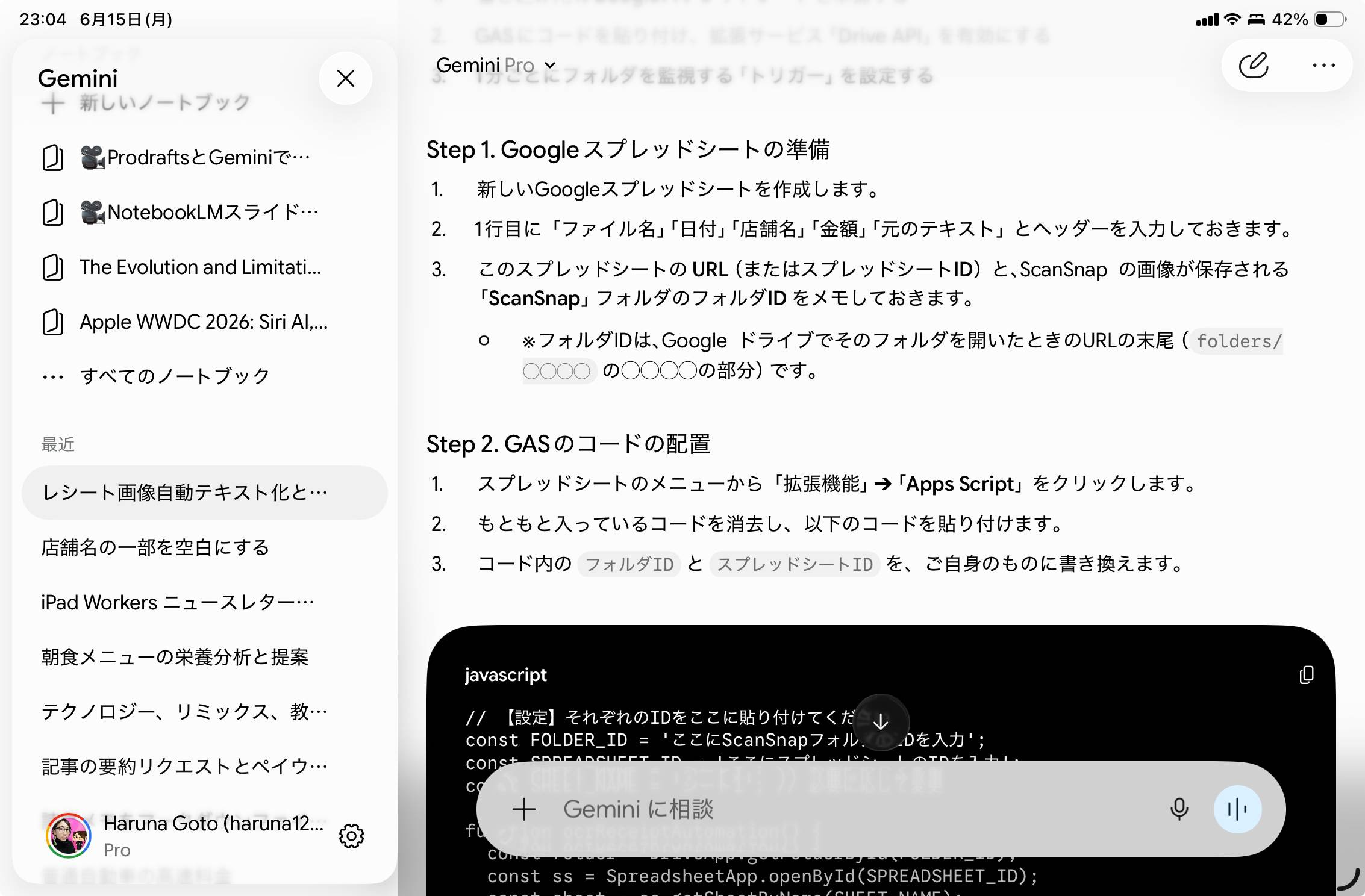
Task: Close the Gemini sidebar panel
Action: point(346,78)
